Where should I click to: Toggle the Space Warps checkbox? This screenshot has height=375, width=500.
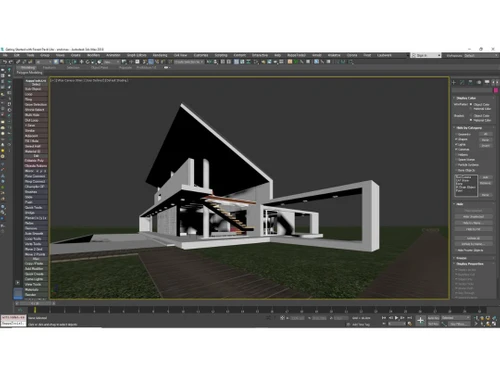[x=456, y=160]
